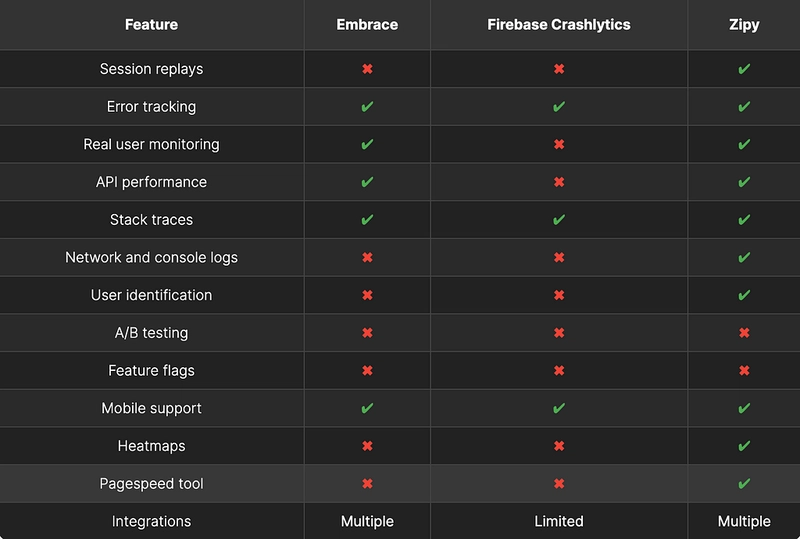
Task: Select the Embrace column header
Action: pos(367,24)
